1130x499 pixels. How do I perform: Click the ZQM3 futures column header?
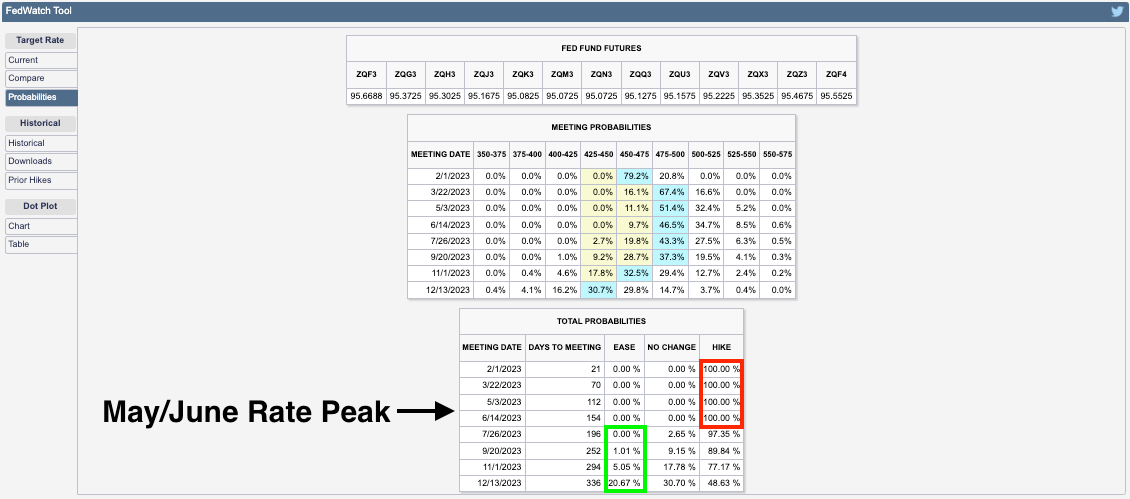562,74
